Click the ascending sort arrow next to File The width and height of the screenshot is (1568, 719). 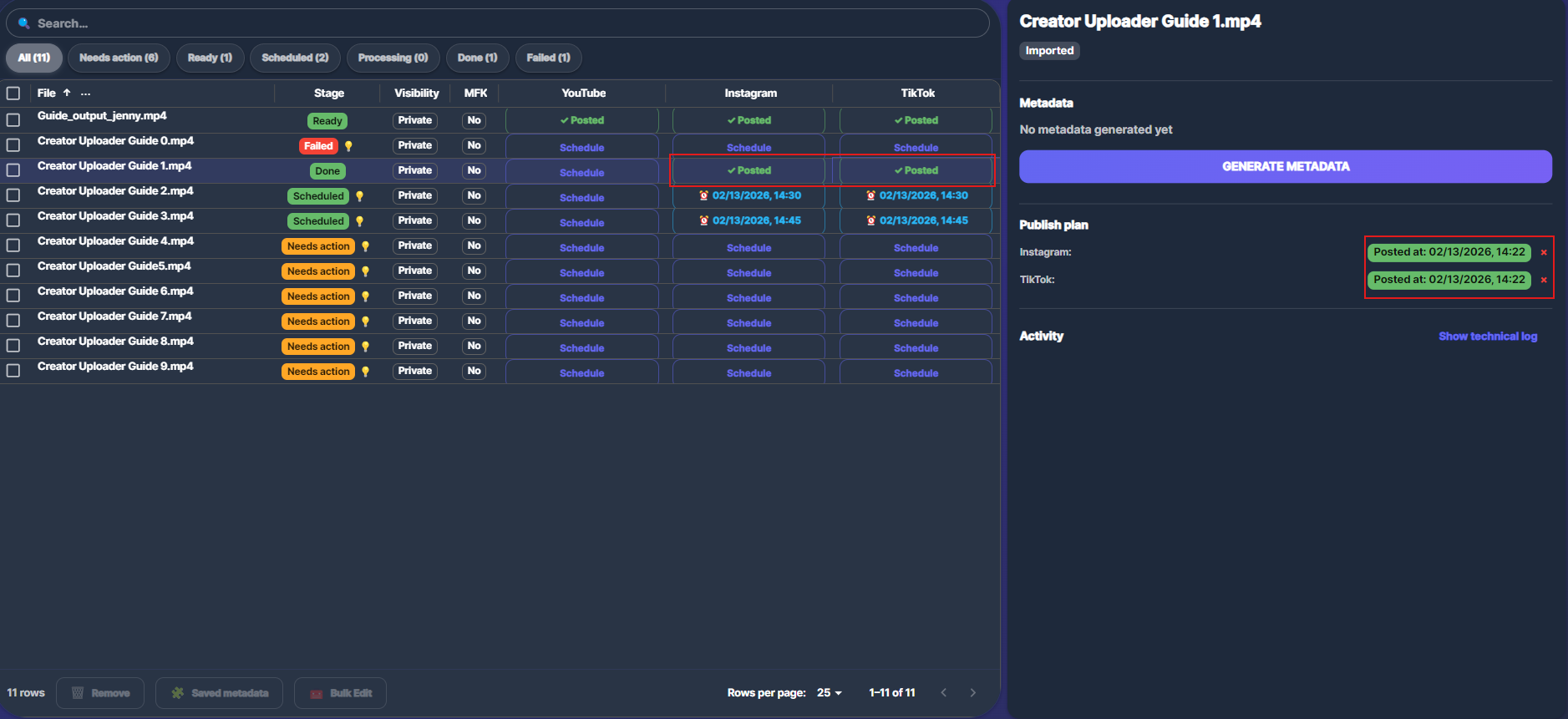[x=67, y=93]
